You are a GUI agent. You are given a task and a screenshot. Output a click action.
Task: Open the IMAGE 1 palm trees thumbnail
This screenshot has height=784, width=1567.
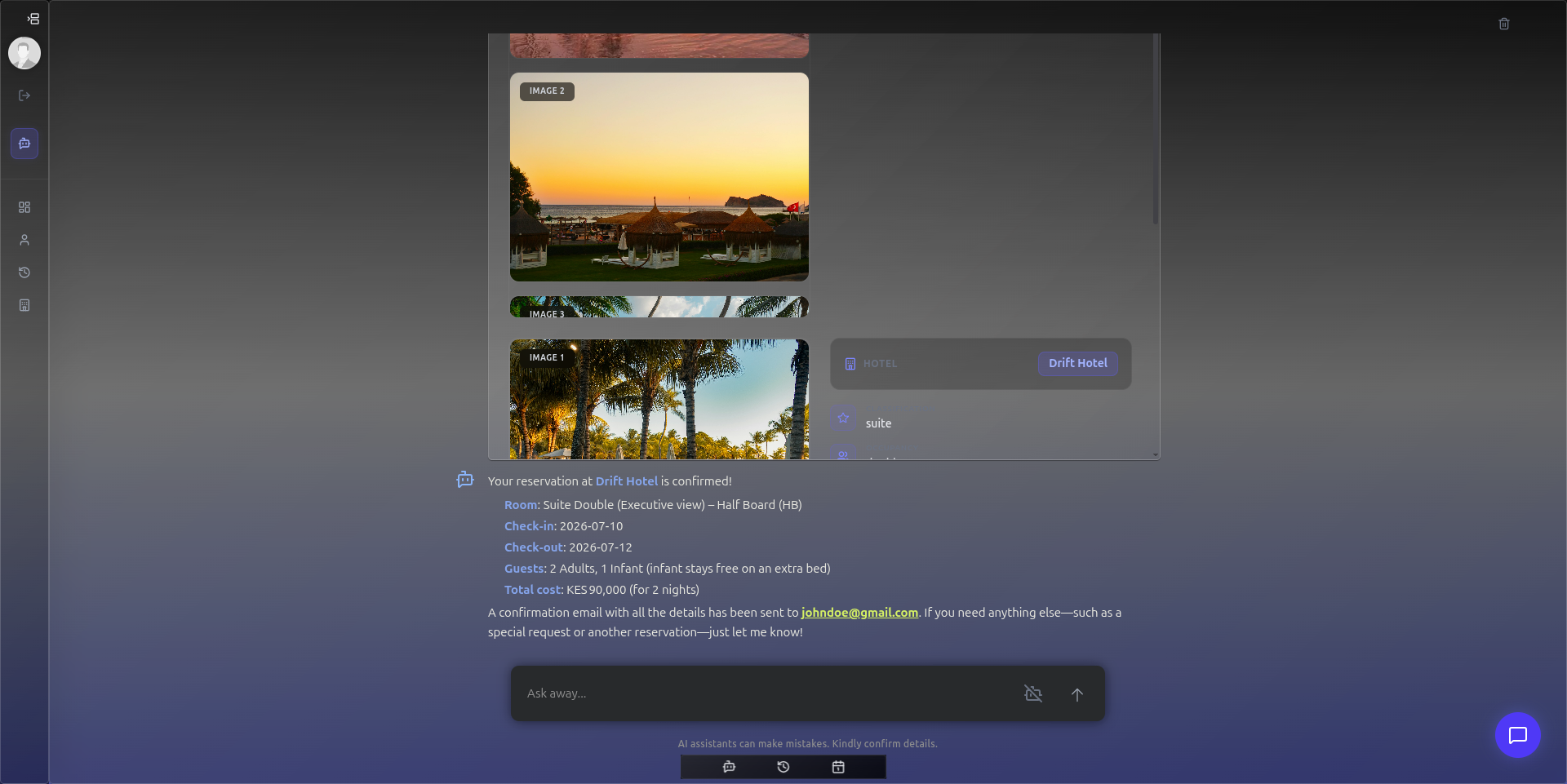pyautogui.click(x=659, y=399)
